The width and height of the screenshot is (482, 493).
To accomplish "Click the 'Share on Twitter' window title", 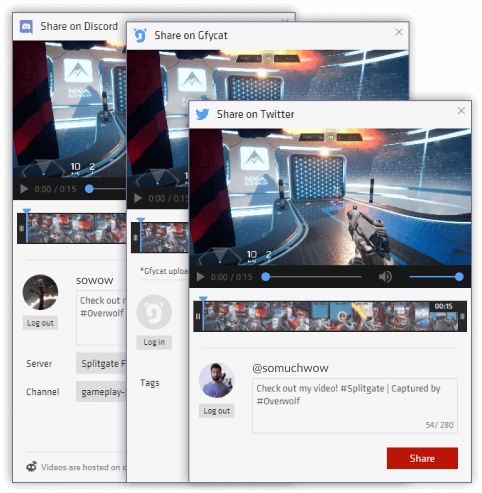I will (x=255, y=114).
